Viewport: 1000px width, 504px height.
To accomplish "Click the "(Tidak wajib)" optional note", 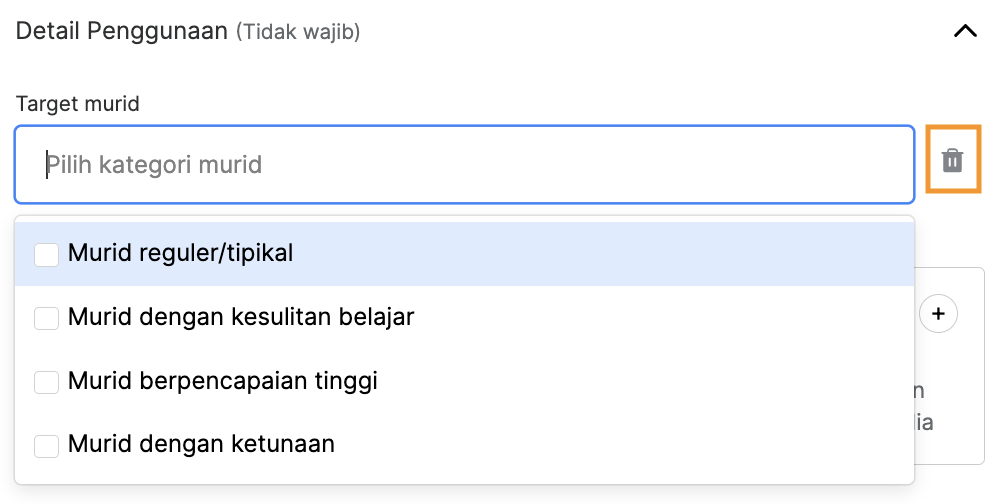I will (x=298, y=31).
